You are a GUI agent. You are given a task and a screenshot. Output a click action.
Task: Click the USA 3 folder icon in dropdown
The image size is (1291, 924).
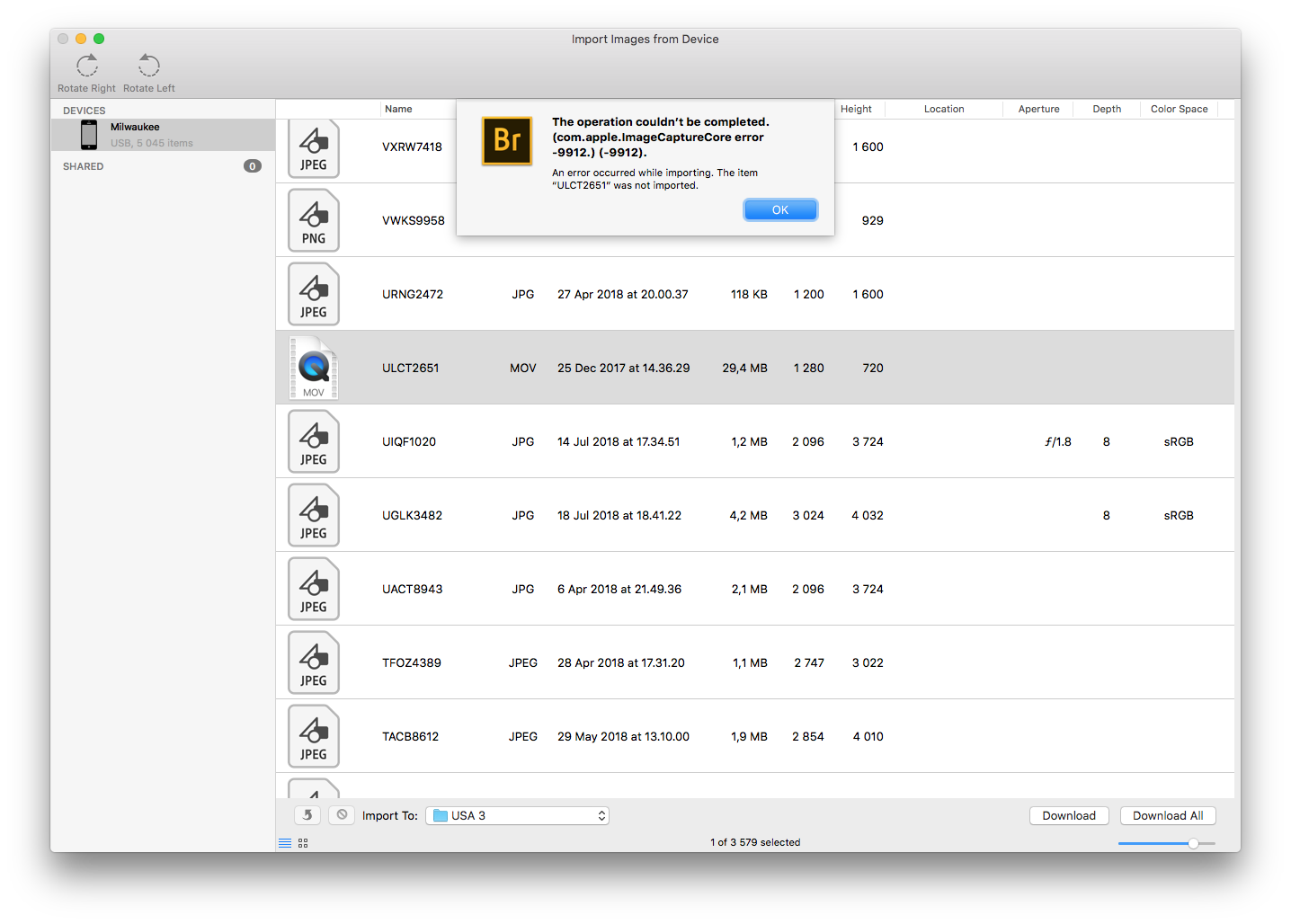point(441,815)
